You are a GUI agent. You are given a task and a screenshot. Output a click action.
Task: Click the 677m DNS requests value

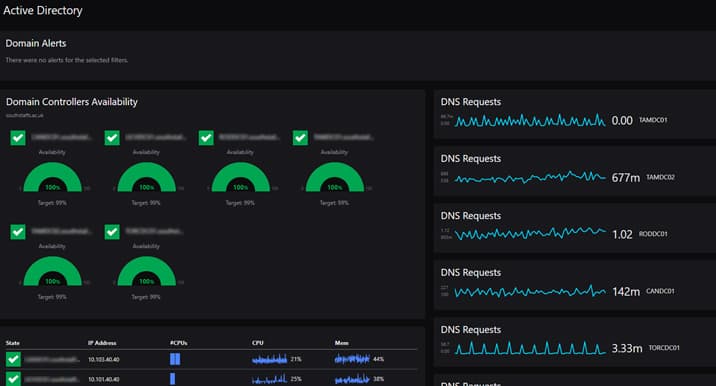pos(626,178)
